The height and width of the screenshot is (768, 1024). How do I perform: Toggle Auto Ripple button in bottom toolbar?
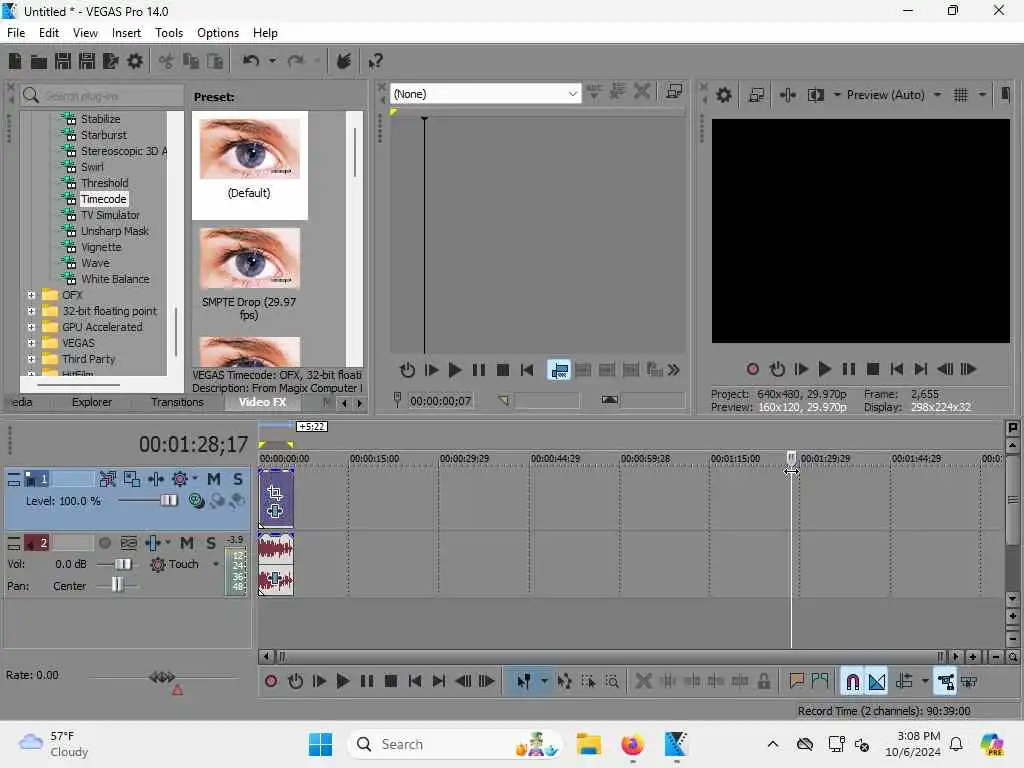pos(904,681)
